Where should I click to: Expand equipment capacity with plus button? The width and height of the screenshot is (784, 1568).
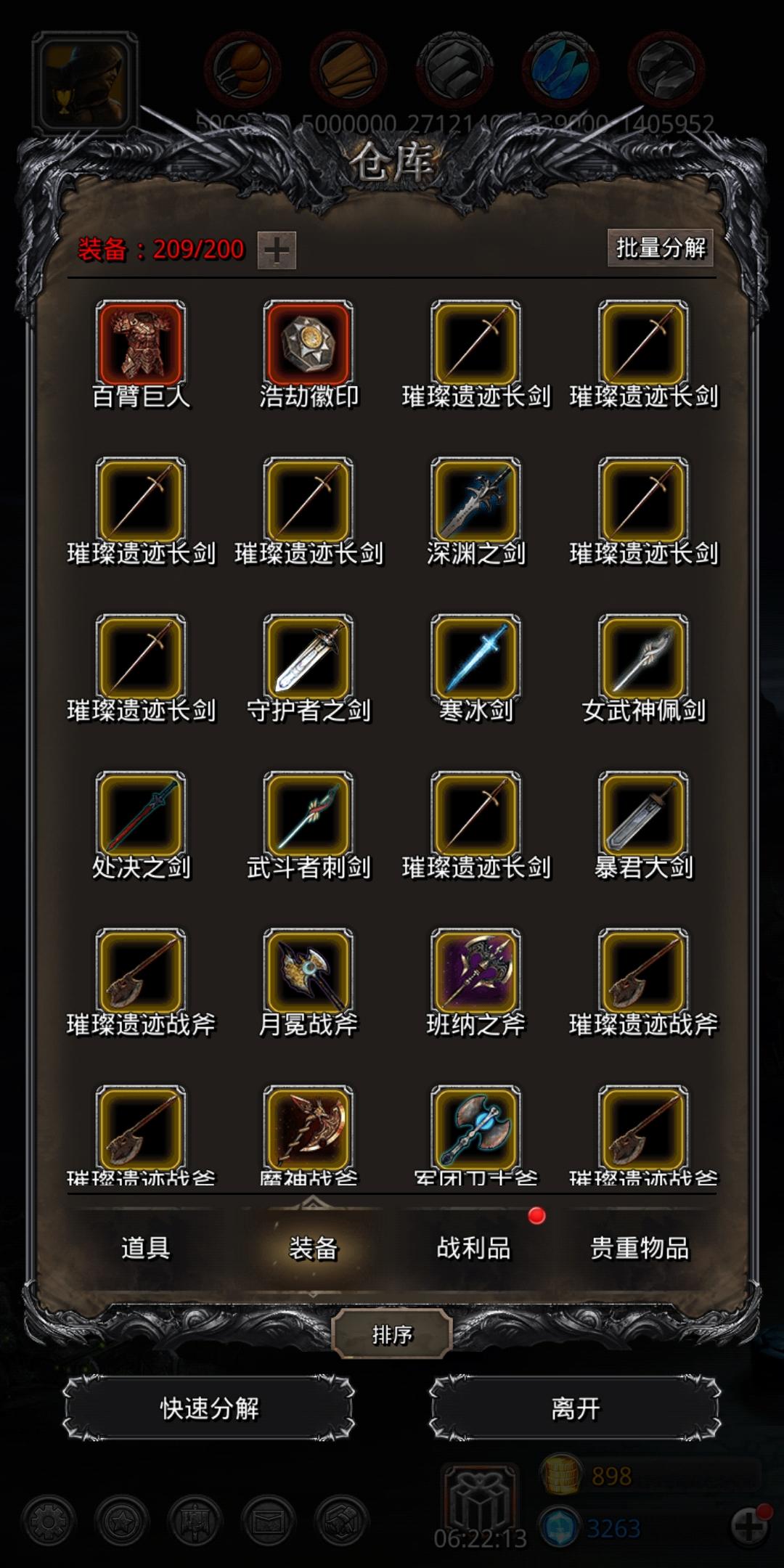[x=277, y=250]
